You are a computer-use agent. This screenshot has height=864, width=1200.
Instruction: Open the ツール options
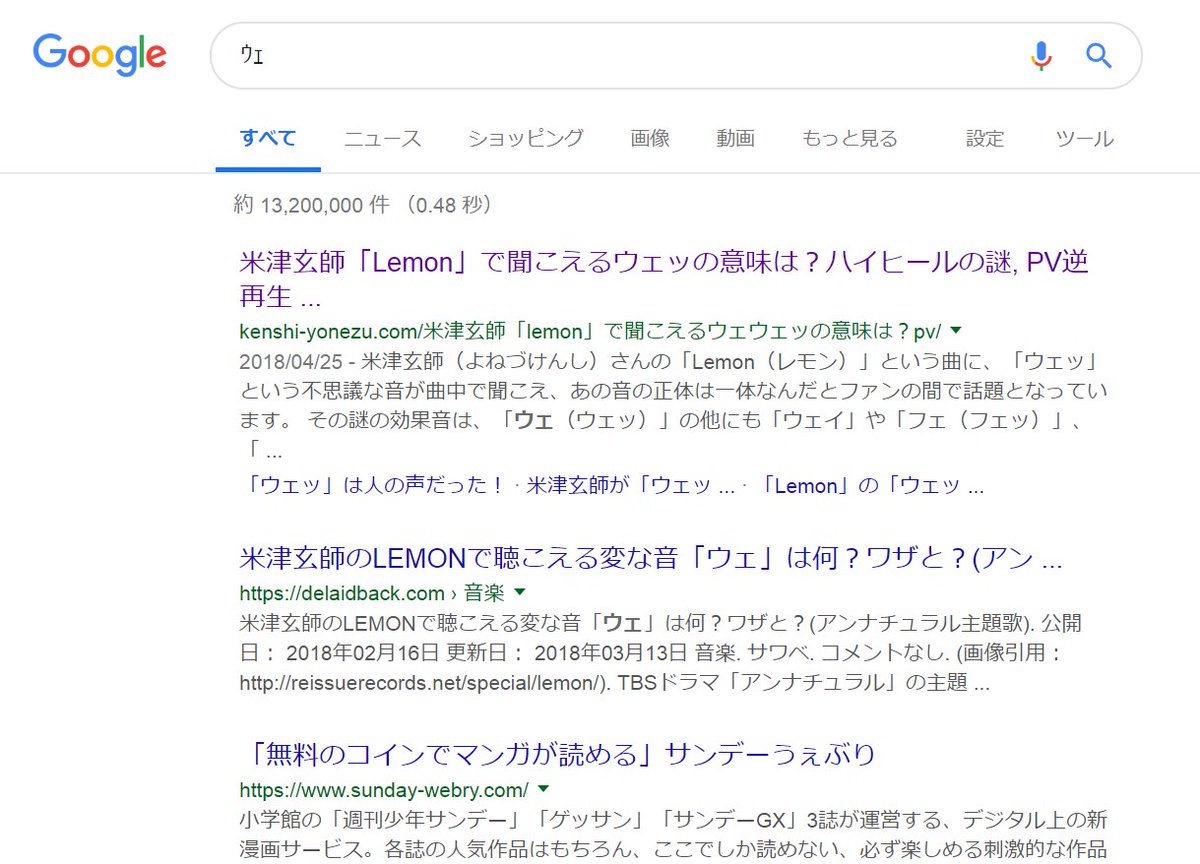point(1085,139)
